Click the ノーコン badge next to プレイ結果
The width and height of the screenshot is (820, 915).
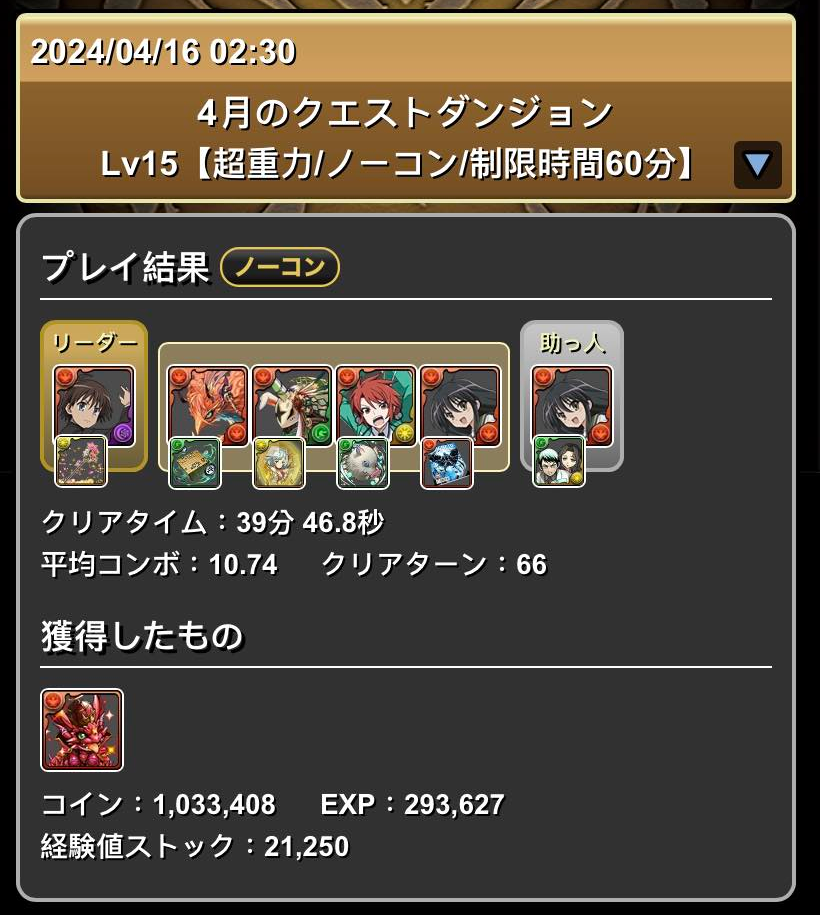280,267
